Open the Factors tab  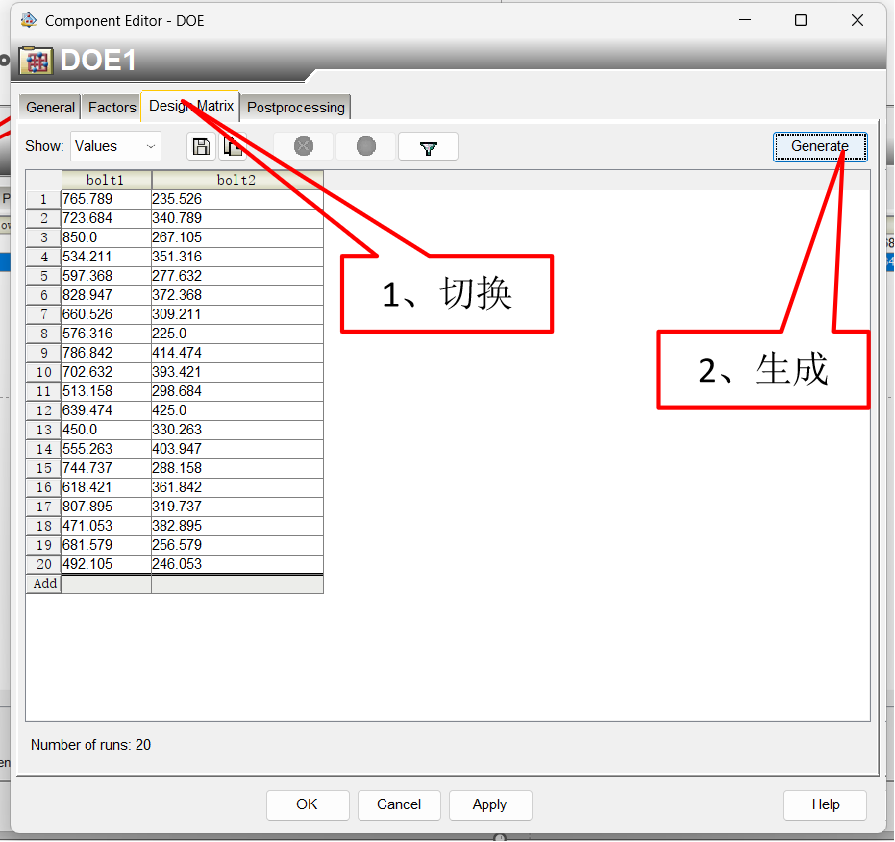pos(112,107)
